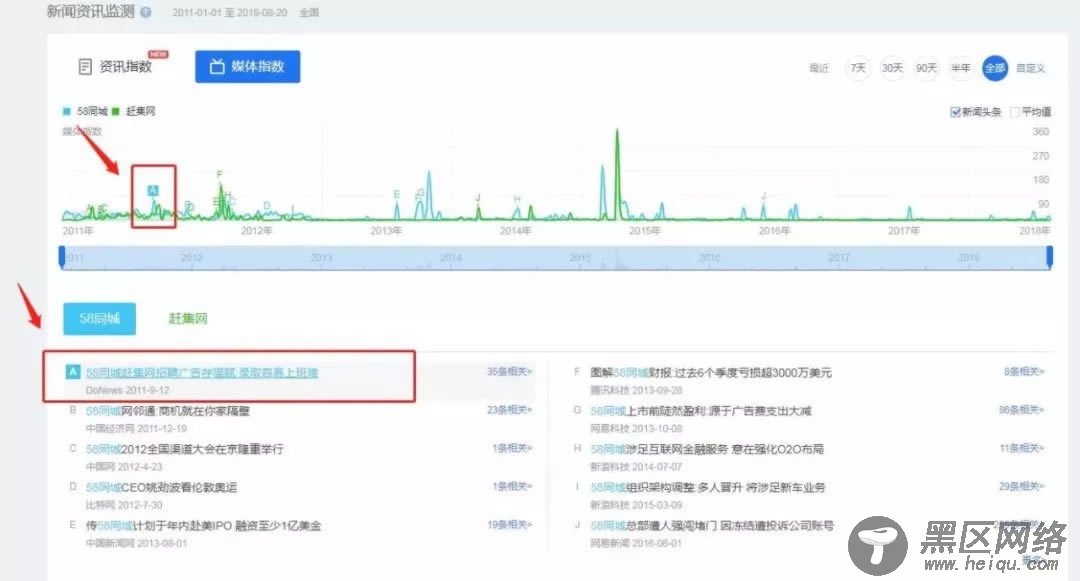Open headline 58同城CEO姚劲波看伦敦奥运
Screen dimensions: 1080x581
161,487
